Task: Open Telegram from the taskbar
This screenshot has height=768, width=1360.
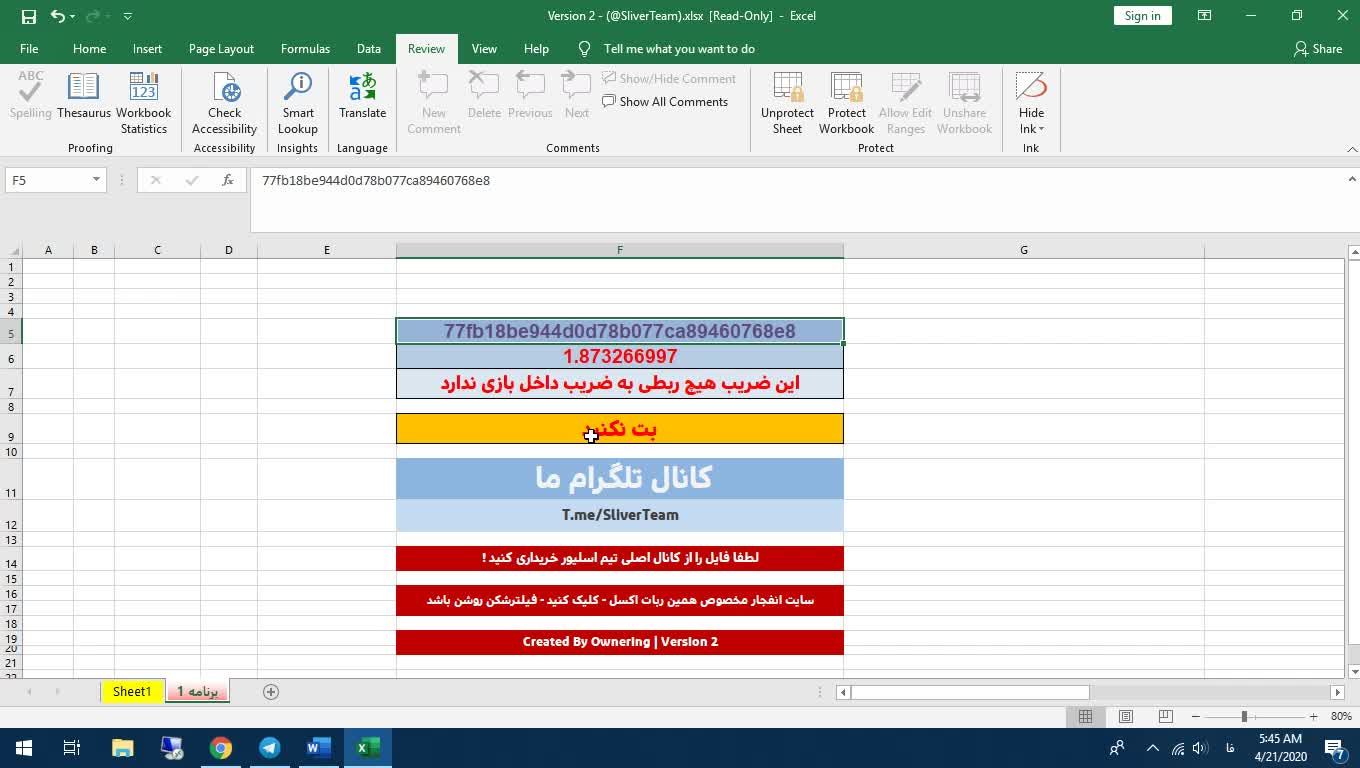Action: (x=270, y=748)
